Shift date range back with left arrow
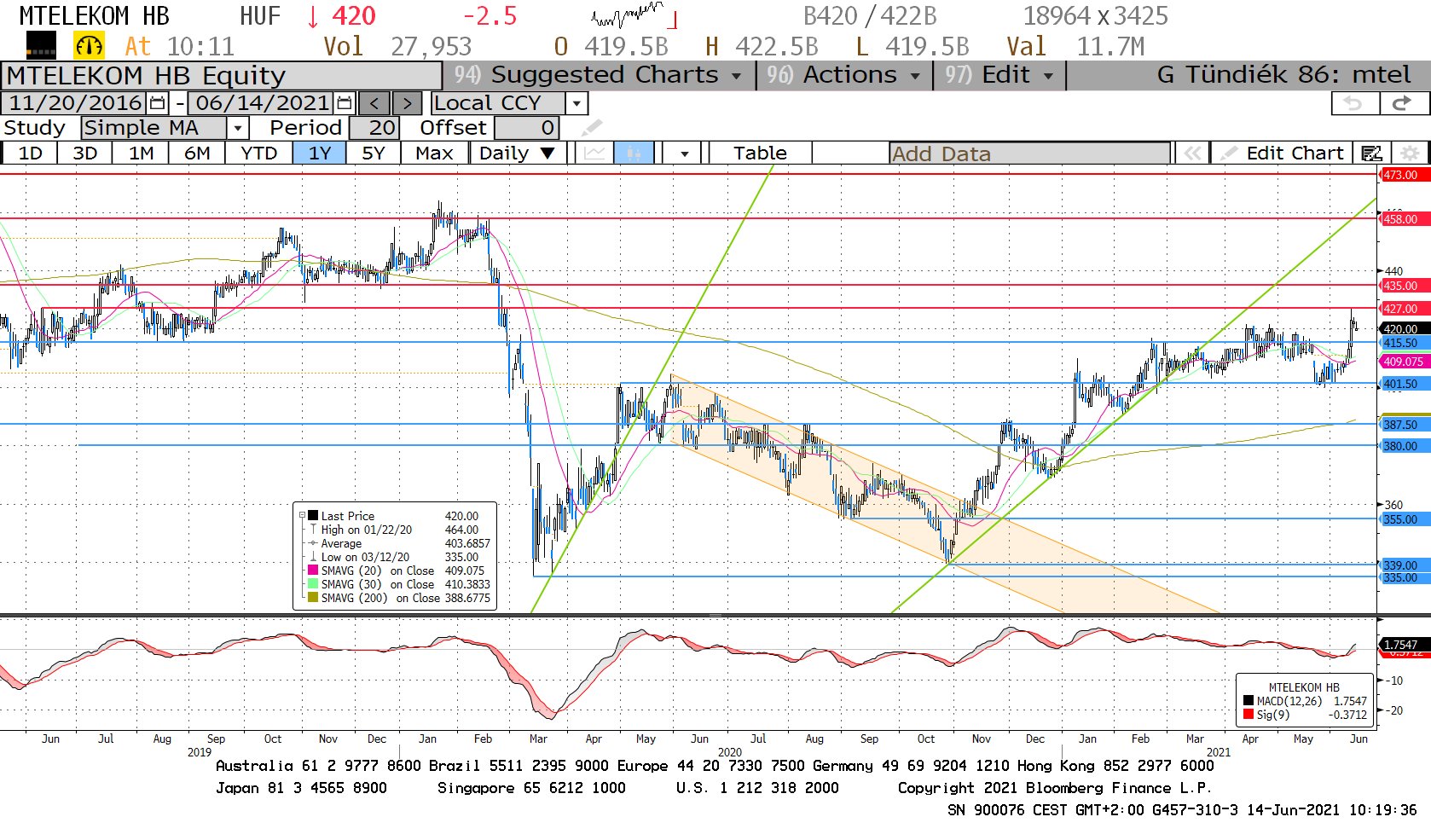Image resolution: width=1431 pixels, height=840 pixels. (374, 103)
